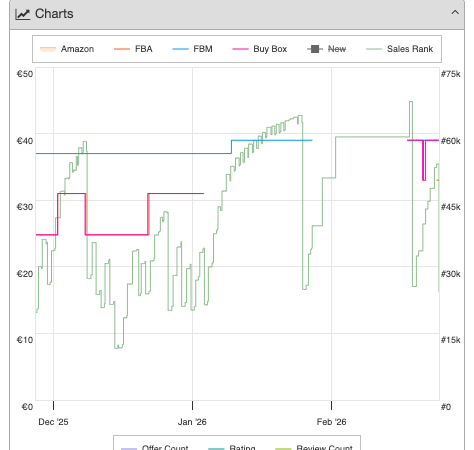Click the Charts panel title

point(54,14)
